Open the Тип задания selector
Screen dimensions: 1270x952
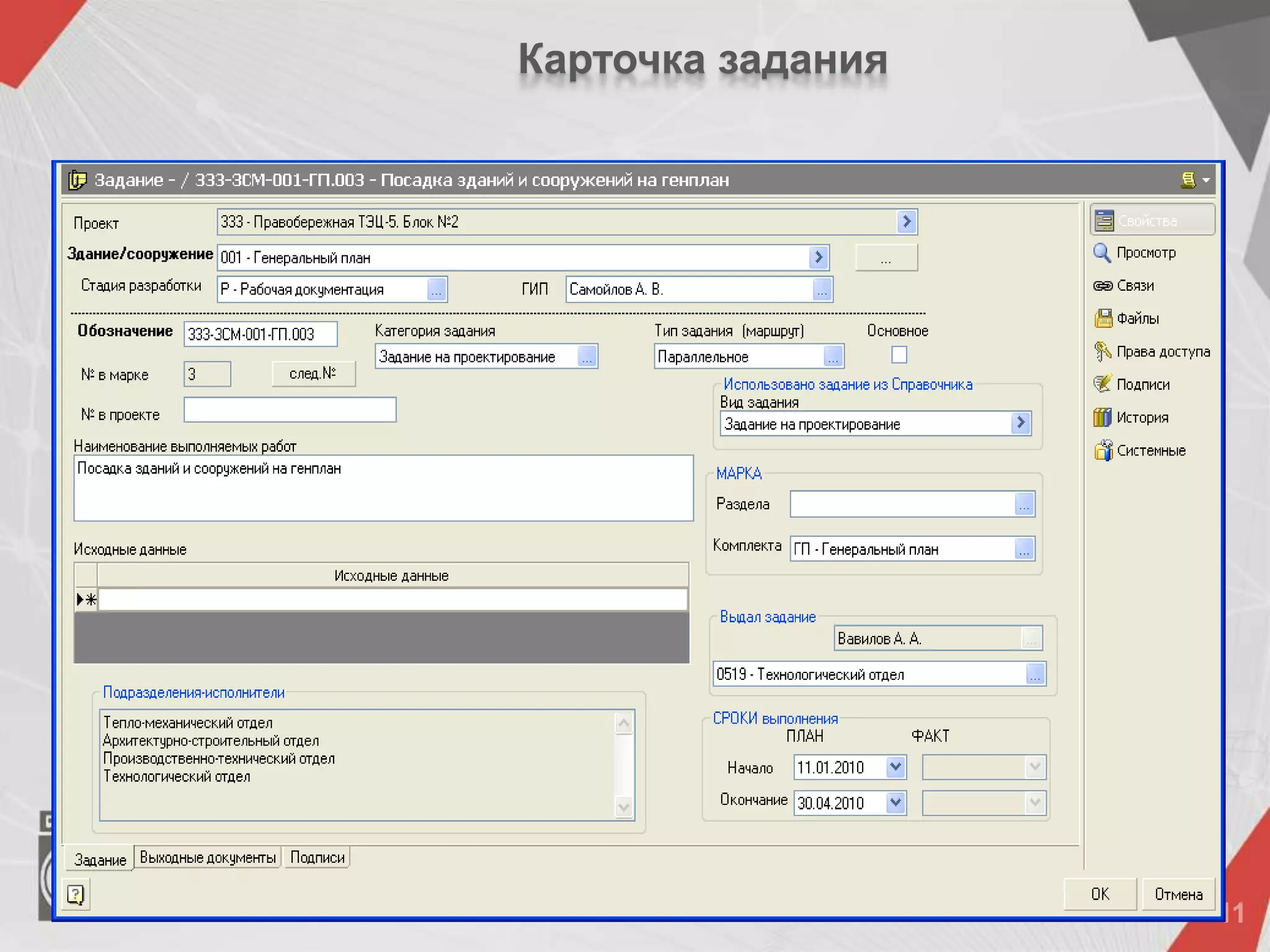click(x=833, y=356)
